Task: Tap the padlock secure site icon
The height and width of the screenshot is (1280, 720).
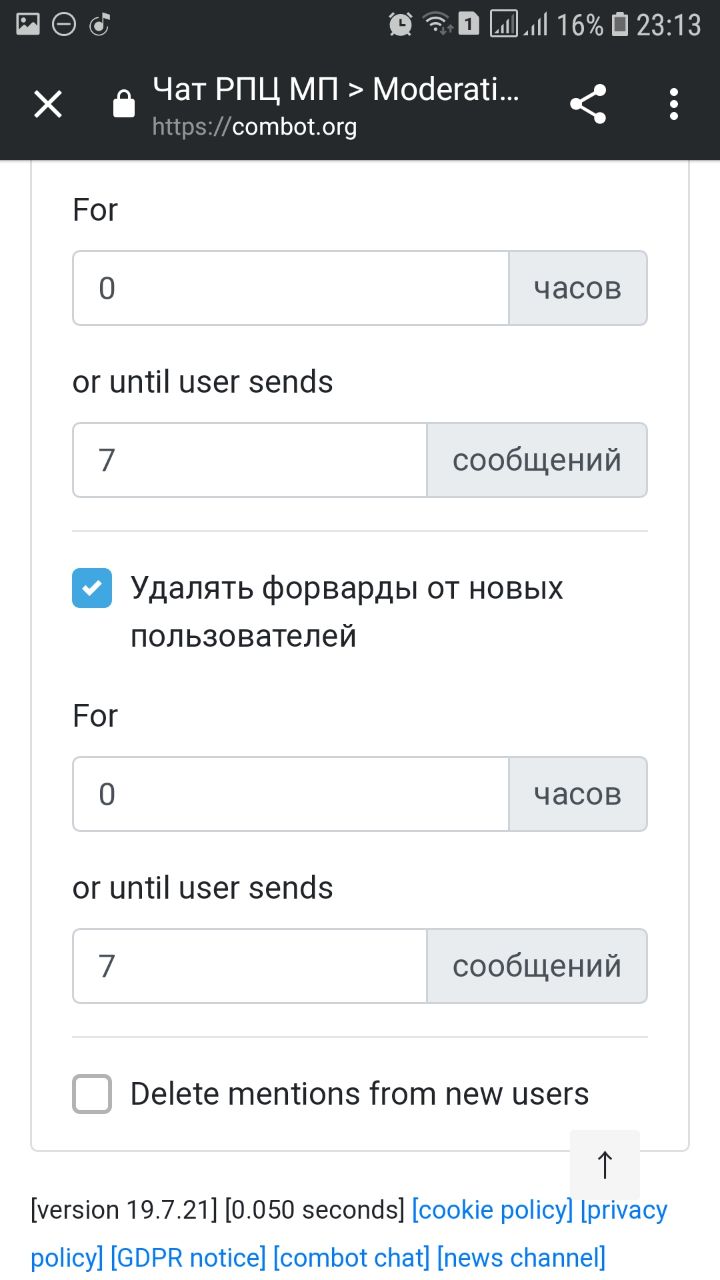Action: pos(124,104)
